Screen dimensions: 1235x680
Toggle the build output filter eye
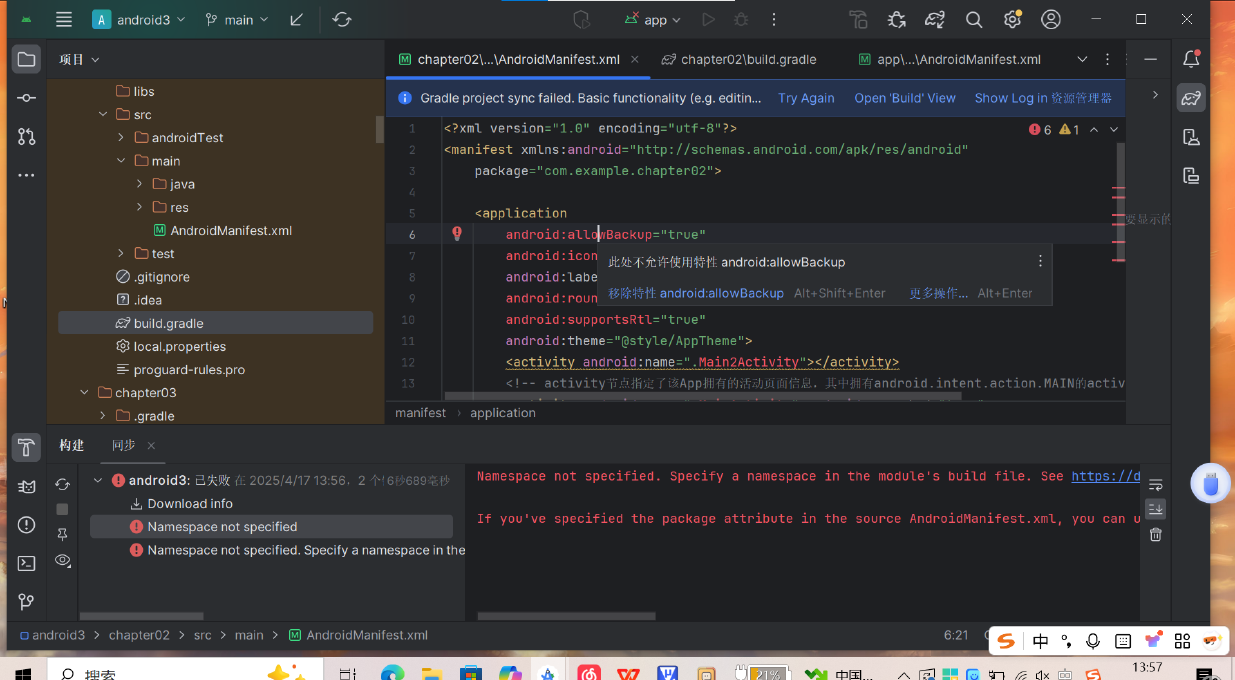[x=62, y=560]
